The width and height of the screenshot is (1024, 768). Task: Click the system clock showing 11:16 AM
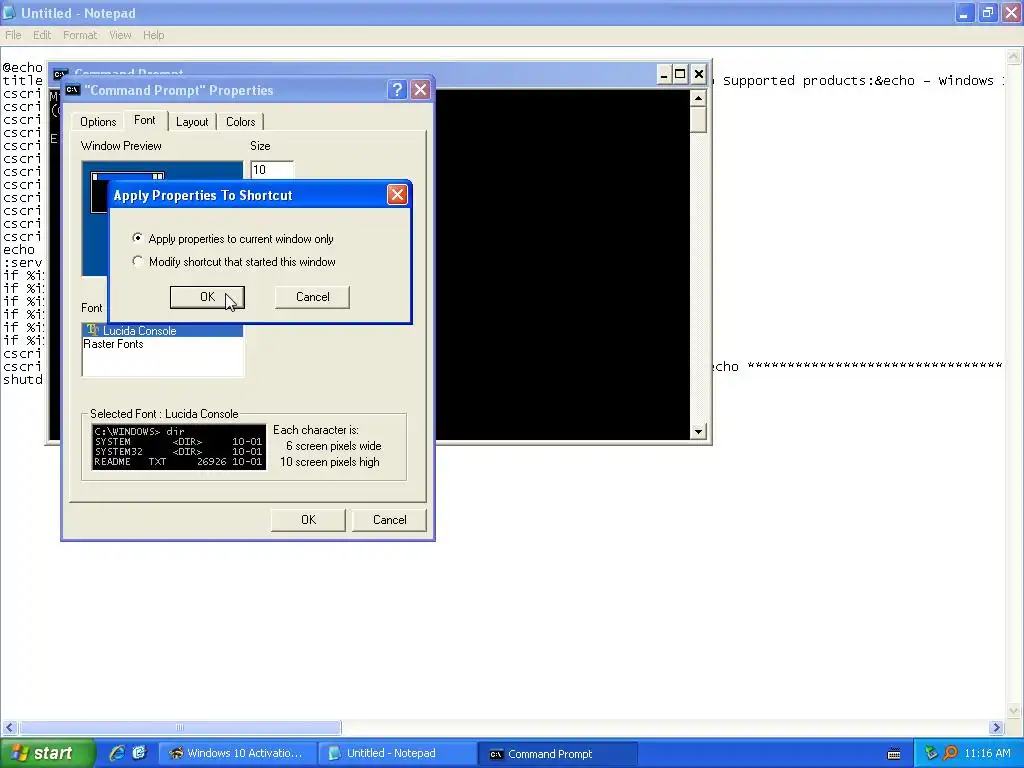point(987,754)
